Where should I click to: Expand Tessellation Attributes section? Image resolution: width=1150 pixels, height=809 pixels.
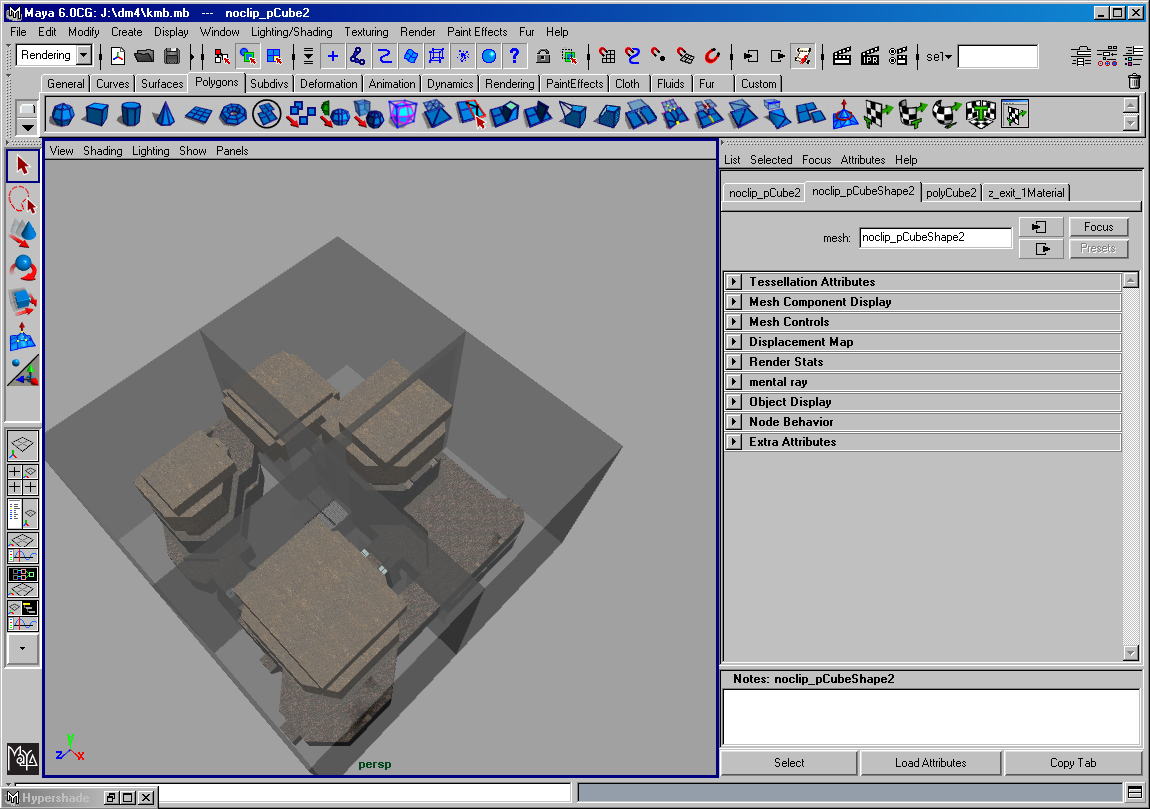733,282
